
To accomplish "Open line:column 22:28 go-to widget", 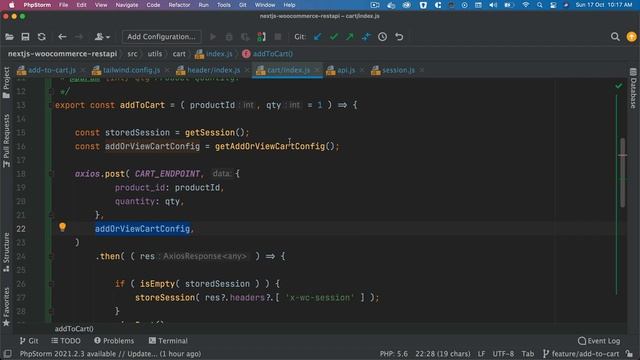I will point(443,354).
